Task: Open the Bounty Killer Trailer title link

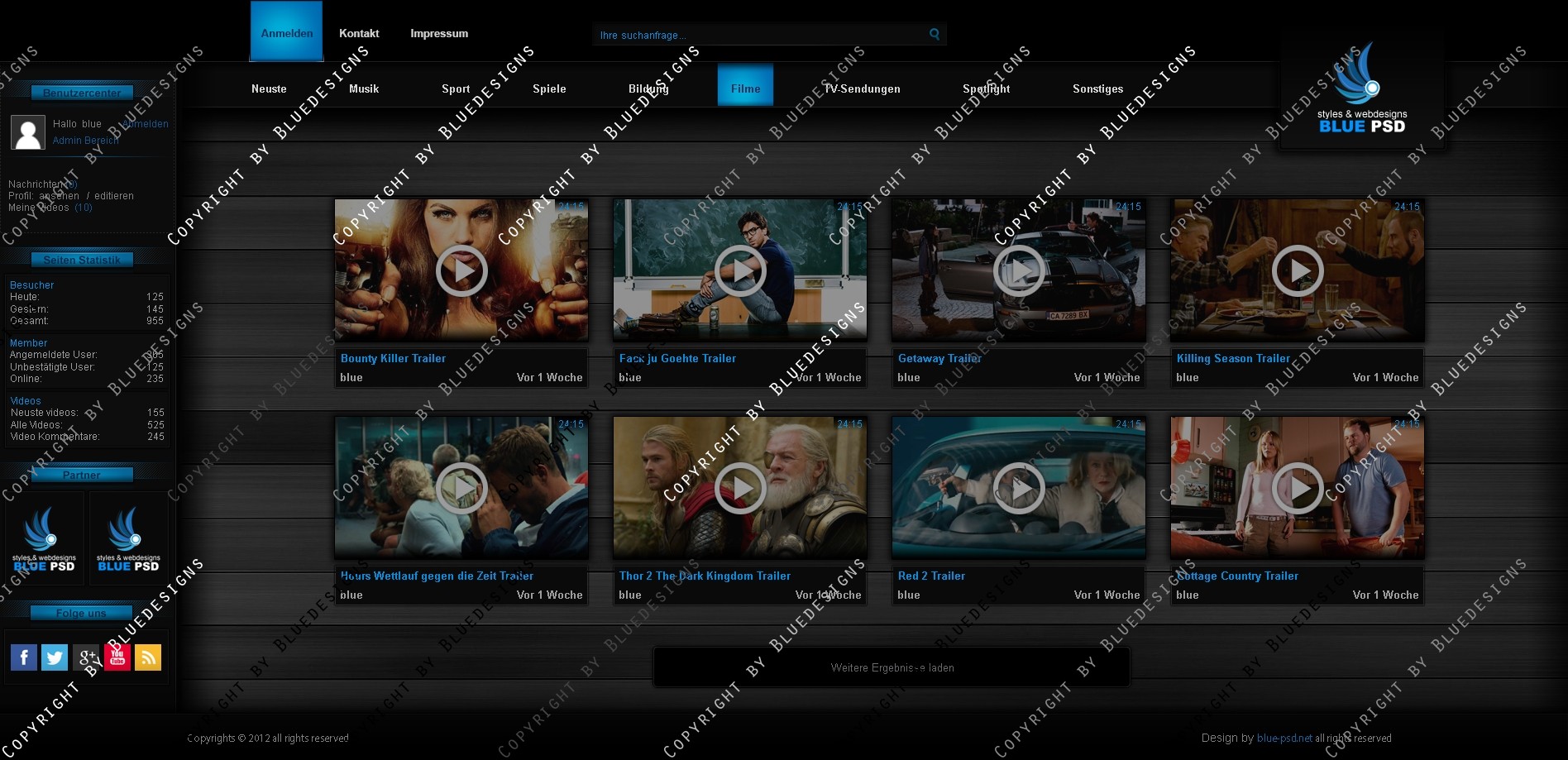Action: 393,358
